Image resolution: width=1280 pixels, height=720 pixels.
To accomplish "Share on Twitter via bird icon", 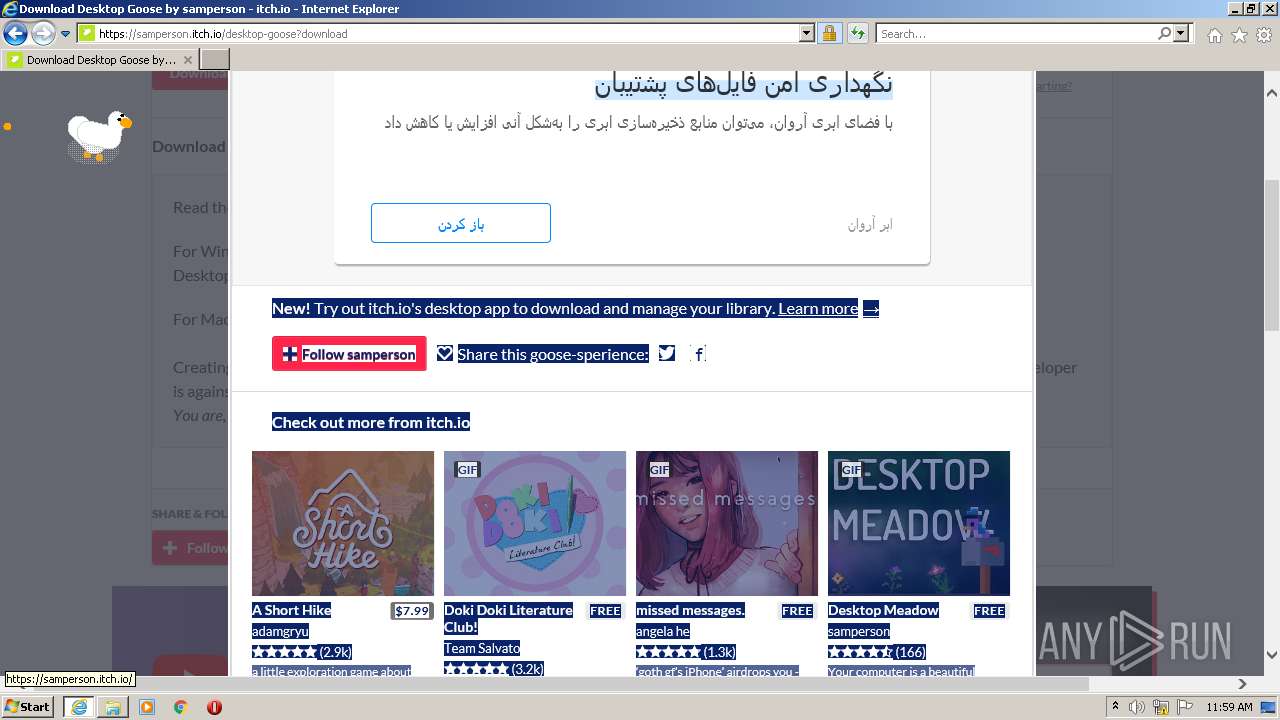I will 667,353.
